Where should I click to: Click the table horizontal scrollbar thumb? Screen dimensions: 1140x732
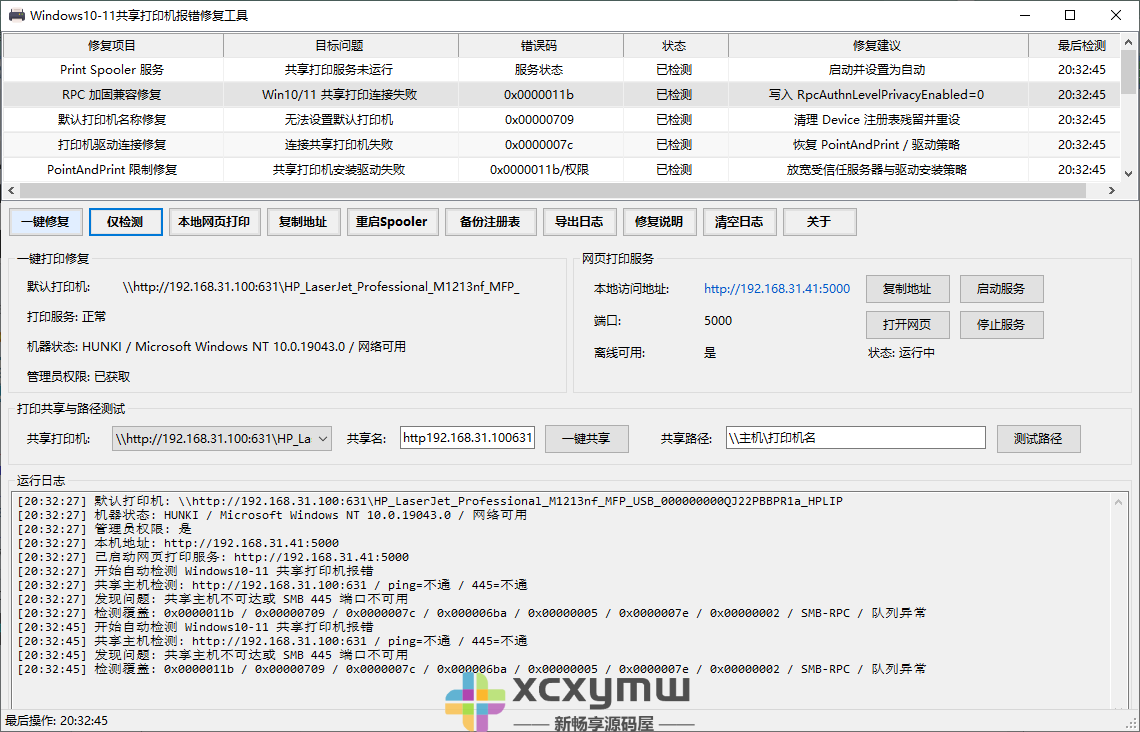click(553, 190)
